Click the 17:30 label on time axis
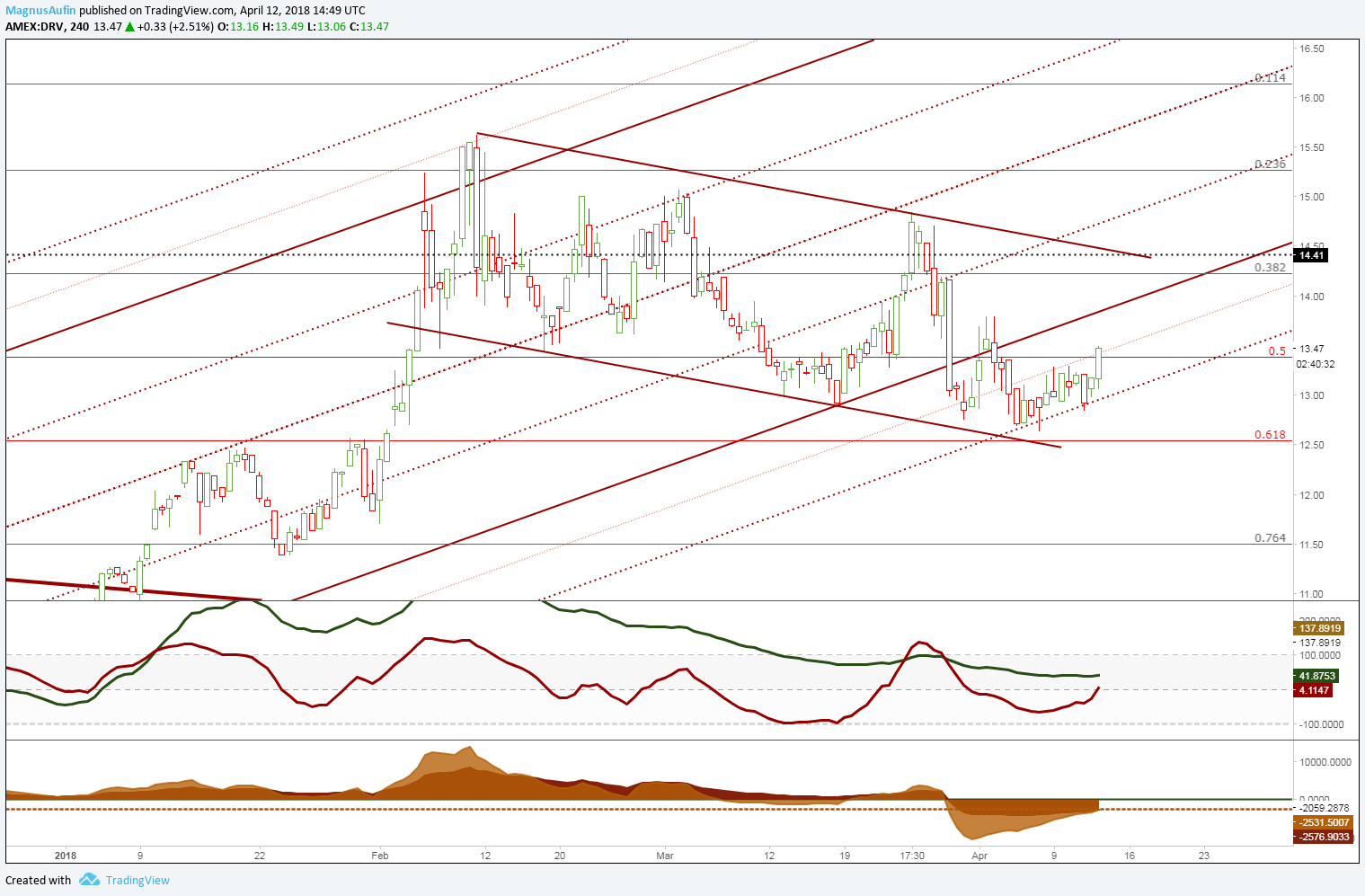The width and height of the screenshot is (1365, 896). pos(912,856)
